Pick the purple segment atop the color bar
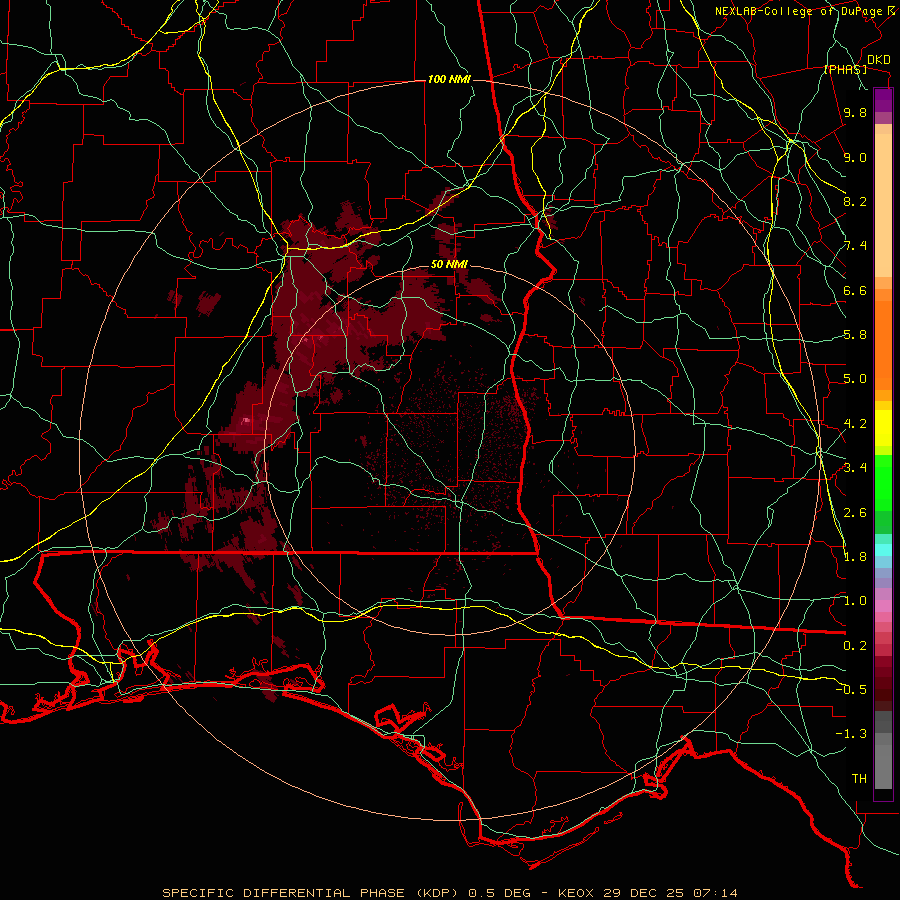 pos(883,101)
